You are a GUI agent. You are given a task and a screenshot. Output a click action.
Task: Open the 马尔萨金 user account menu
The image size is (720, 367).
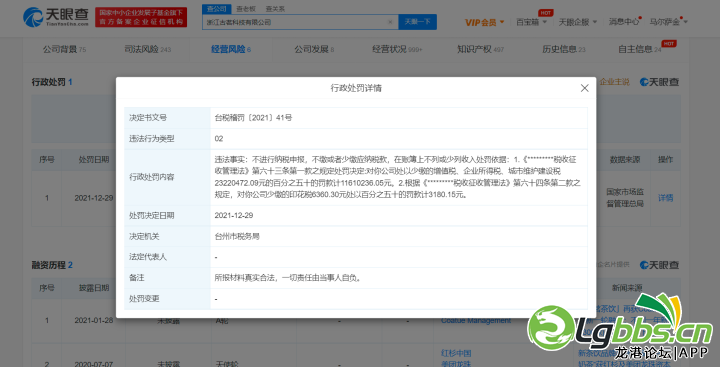tap(668, 22)
